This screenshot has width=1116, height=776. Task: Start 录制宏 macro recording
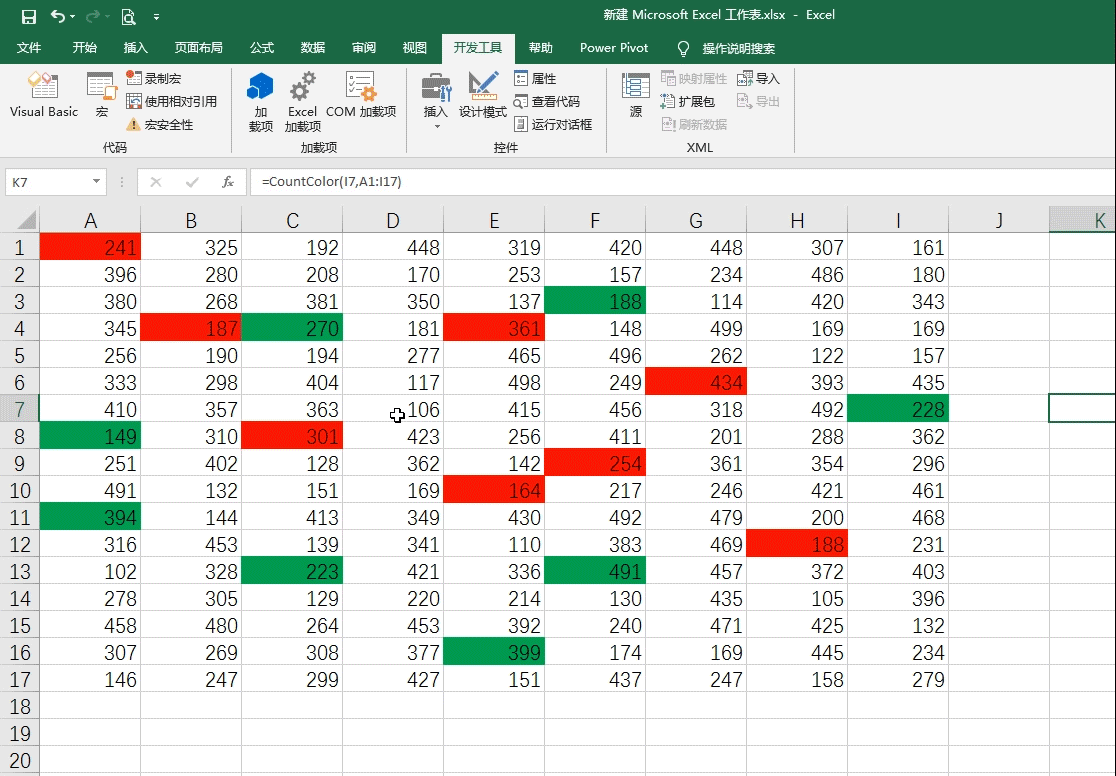coord(154,78)
